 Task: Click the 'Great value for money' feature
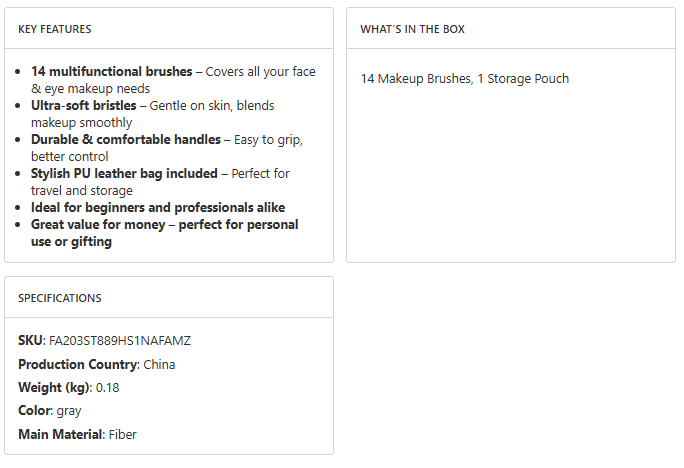pyautogui.click(x=100, y=225)
